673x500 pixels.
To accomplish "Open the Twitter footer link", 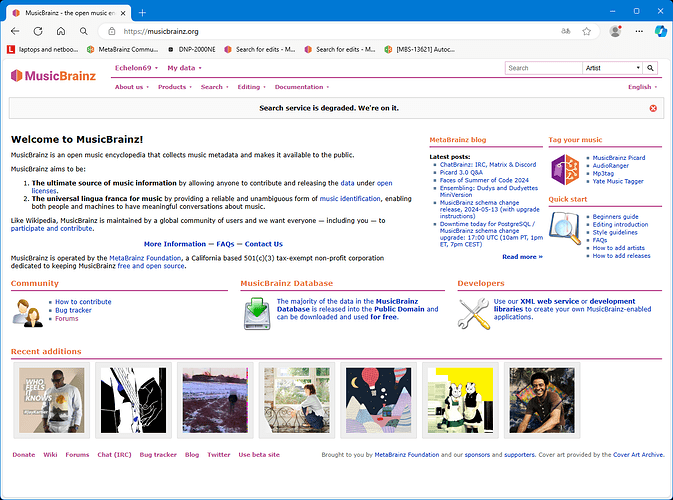I will [x=218, y=455].
